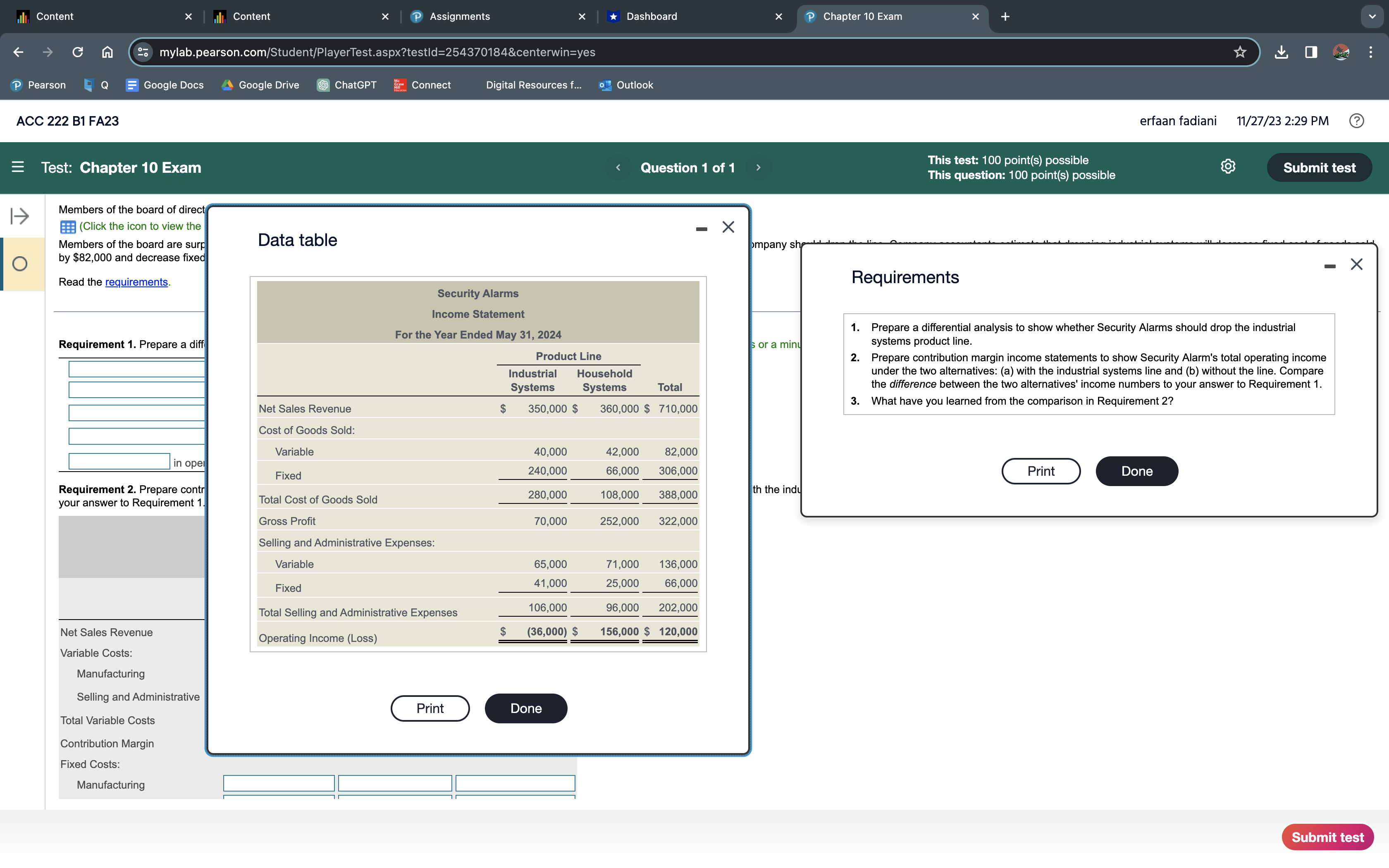The height and width of the screenshot is (868, 1389).
Task: Select the question status circle
Action: click(20, 264)
